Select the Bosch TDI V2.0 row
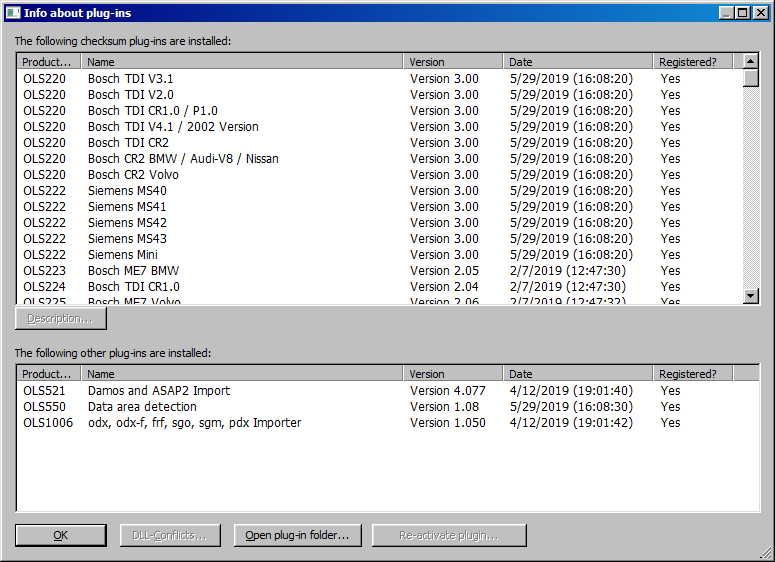Viewport: 775px width, 562px height. 380,94
